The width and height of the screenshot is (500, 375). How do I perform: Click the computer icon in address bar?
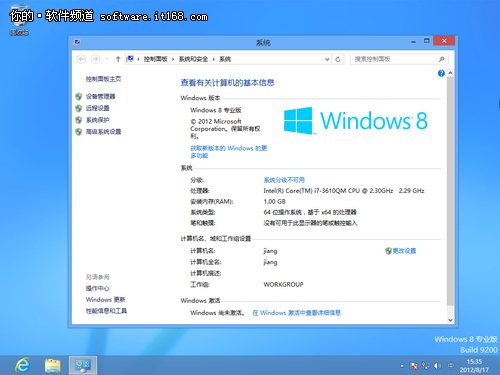130,59
